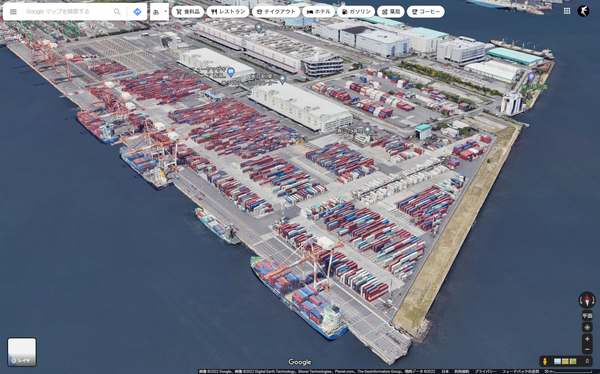
Task: Filter by 食料品 groceries chip
Action: (x=188, y=11)
